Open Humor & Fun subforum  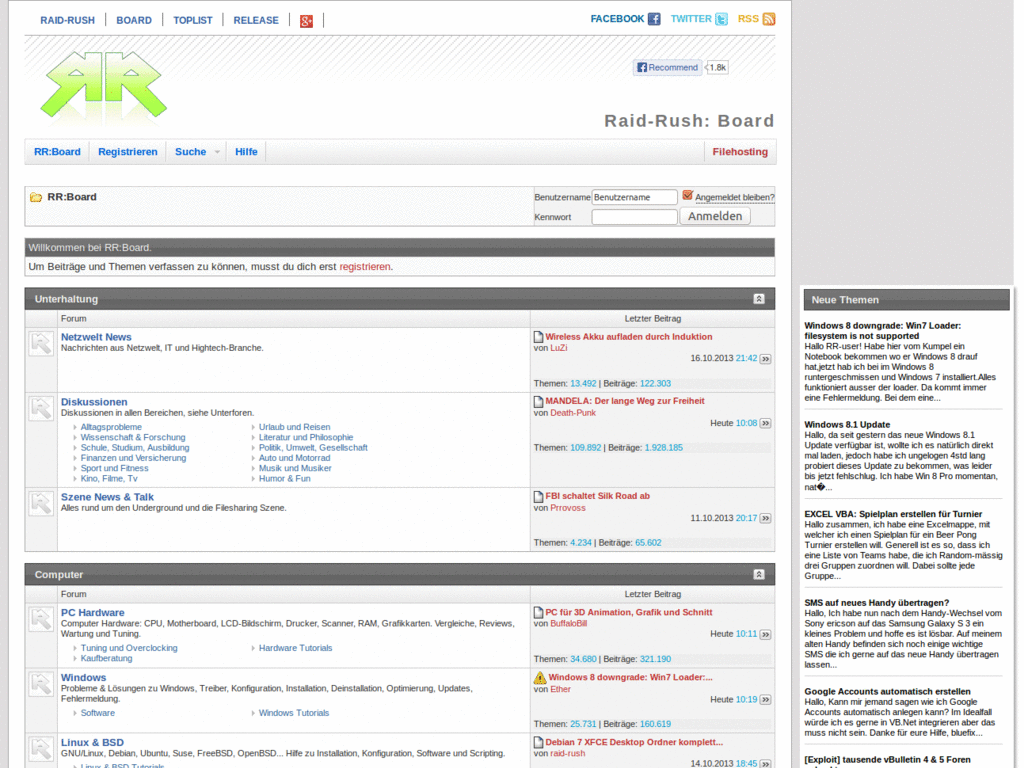point(285,479)
